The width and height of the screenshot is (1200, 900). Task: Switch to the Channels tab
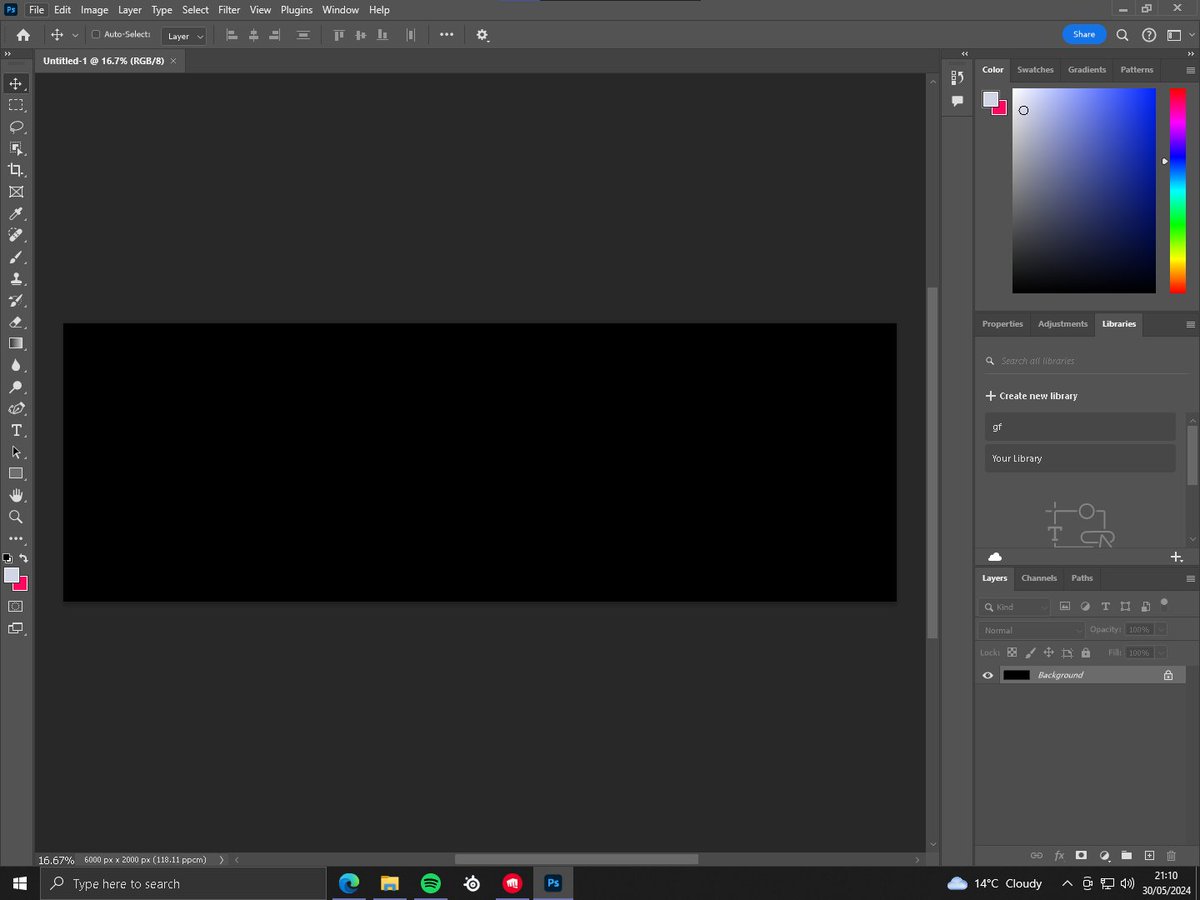click(1039, 578)
